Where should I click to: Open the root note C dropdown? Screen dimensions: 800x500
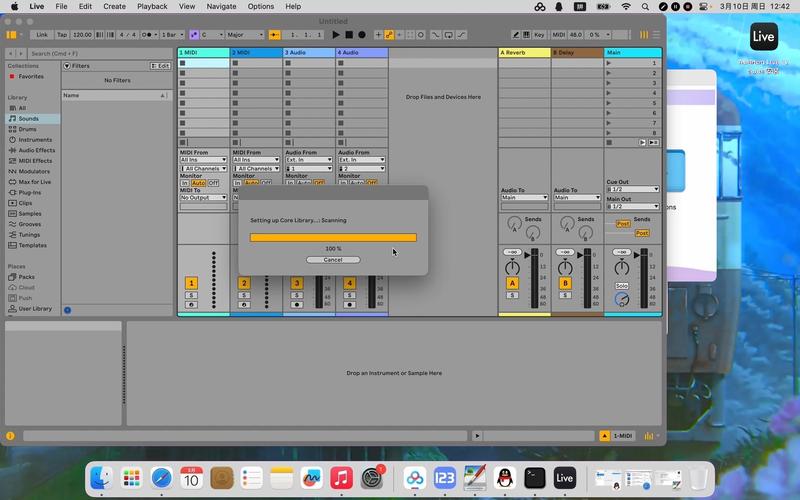(x=212, y=35)
